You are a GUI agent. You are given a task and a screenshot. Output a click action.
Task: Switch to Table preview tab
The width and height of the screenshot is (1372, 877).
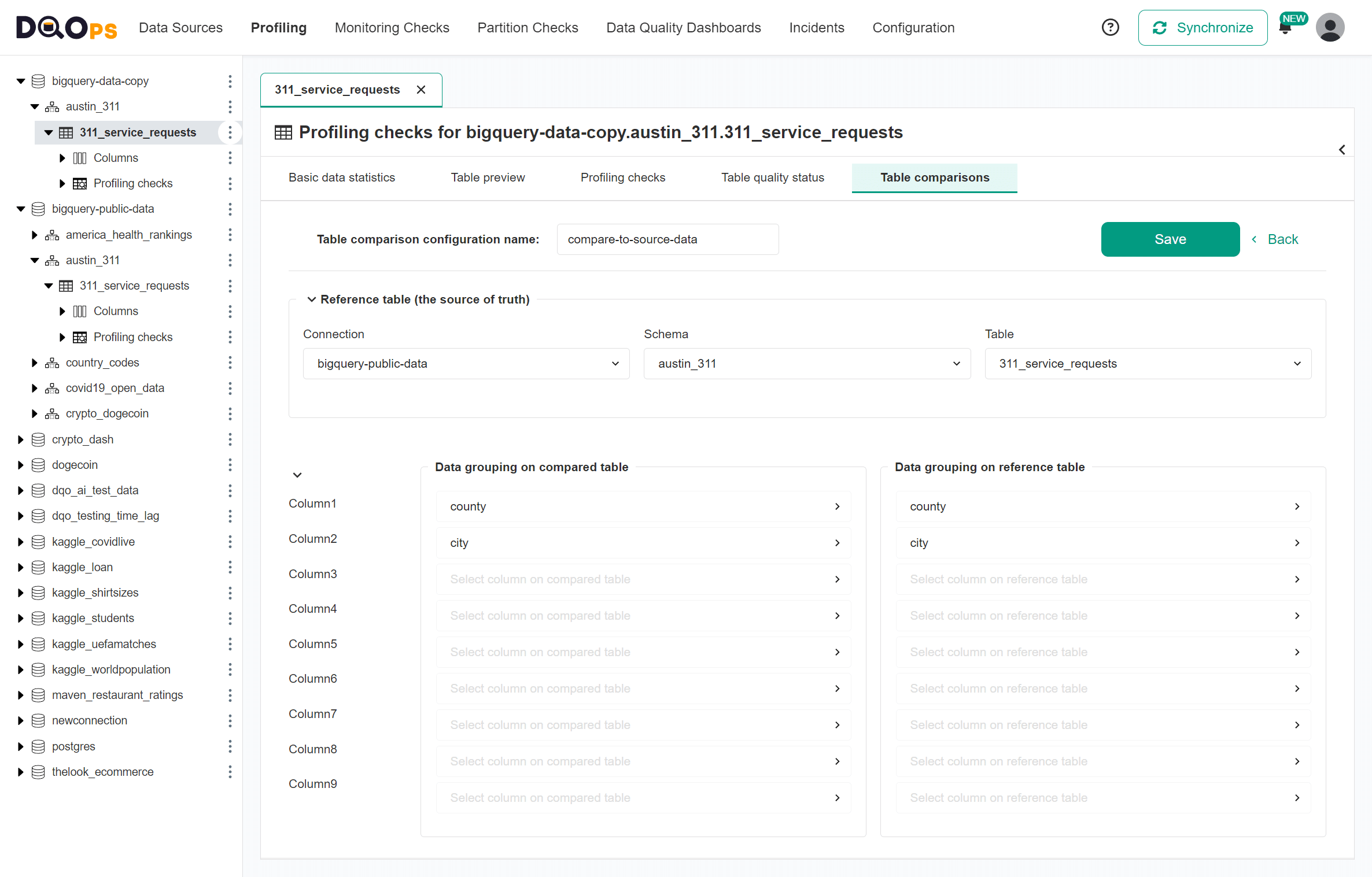pyautogui.click(x=488, y=177)
